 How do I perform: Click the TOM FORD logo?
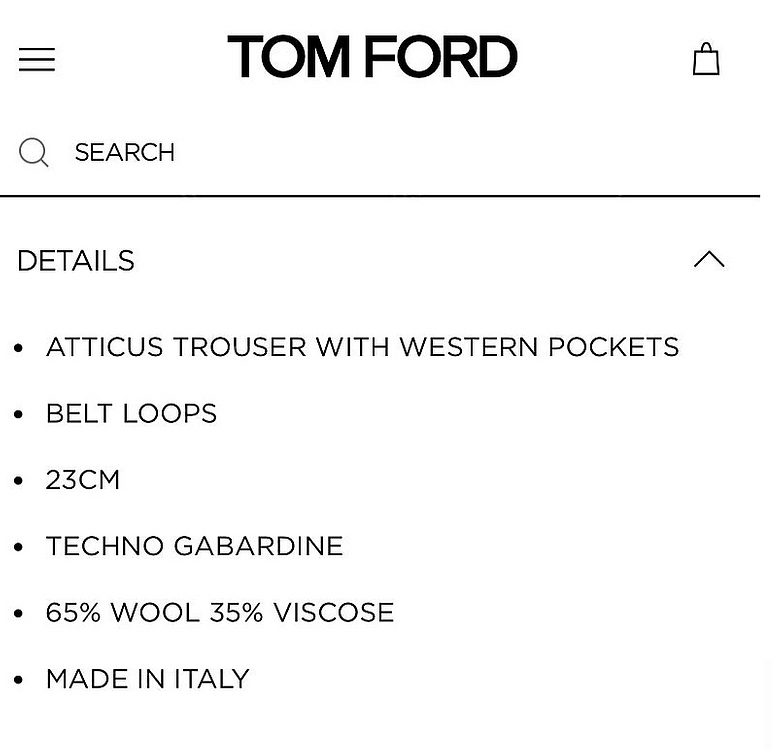pos(372,56)
